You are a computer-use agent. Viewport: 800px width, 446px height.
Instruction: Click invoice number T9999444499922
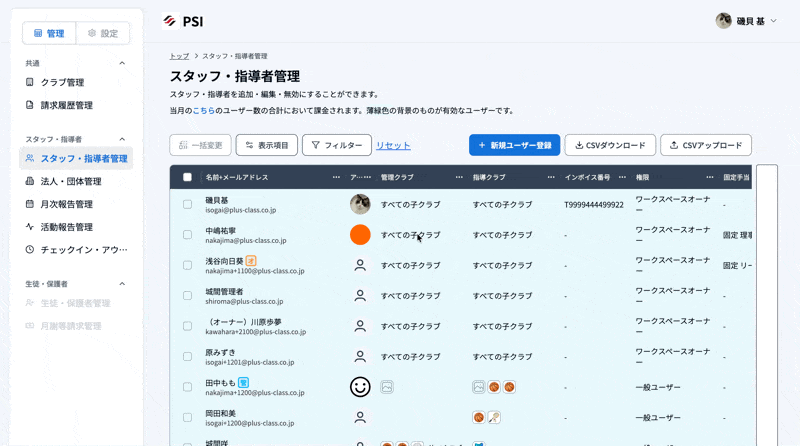(594, 205)
